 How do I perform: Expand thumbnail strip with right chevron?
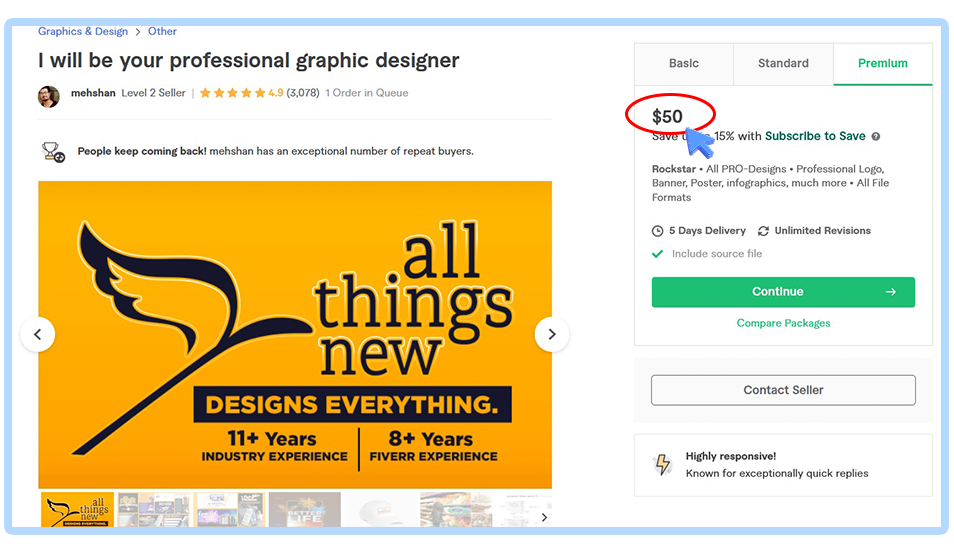544,517
